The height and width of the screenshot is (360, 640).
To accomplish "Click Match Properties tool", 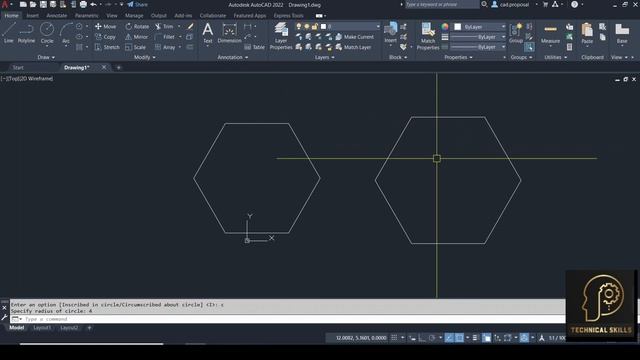I will [x=428, y=36].
